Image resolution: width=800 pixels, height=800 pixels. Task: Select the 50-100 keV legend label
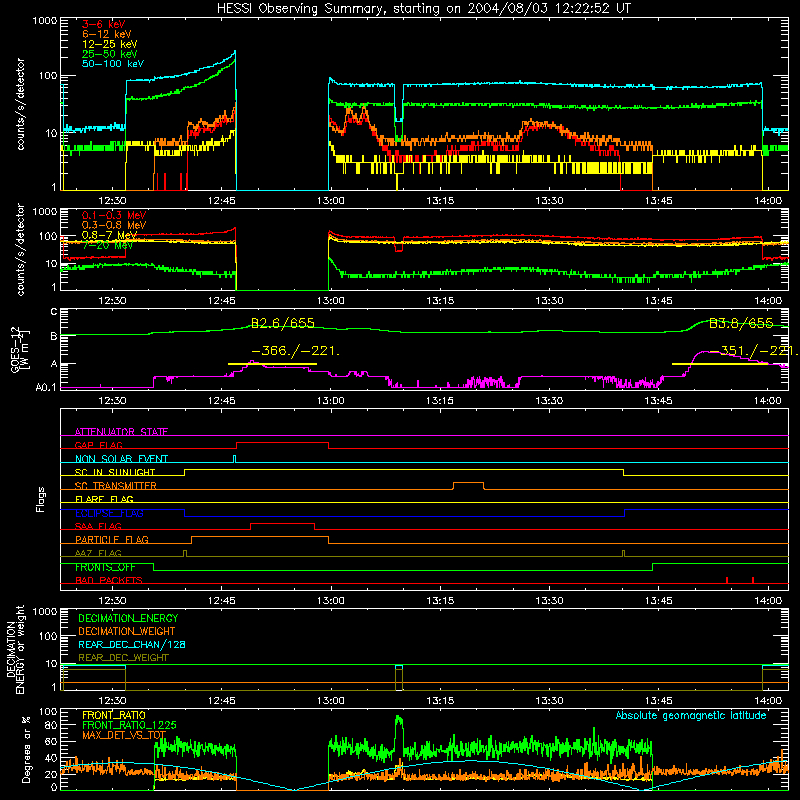[113, 64]
